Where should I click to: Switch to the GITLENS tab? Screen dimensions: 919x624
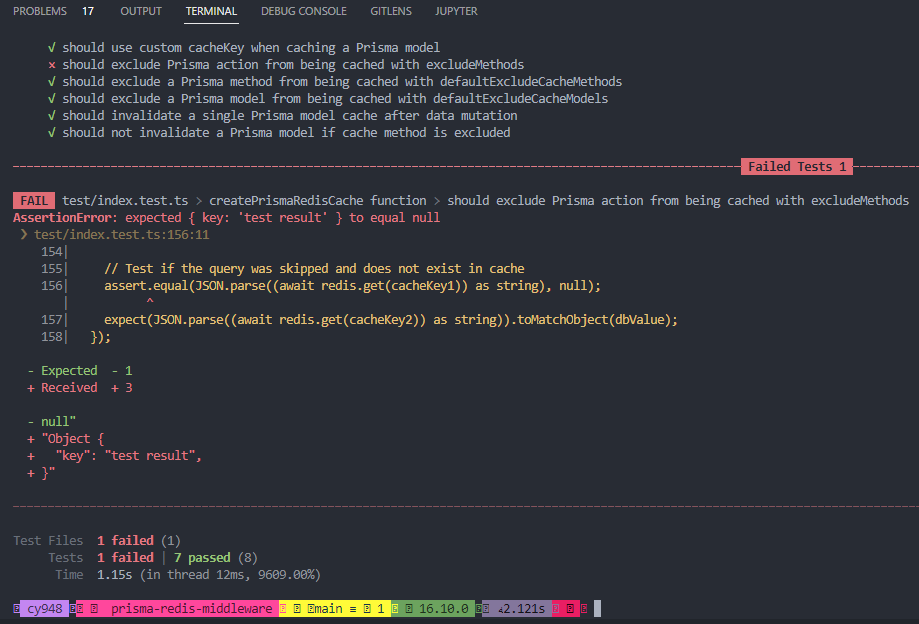(390, 11)
